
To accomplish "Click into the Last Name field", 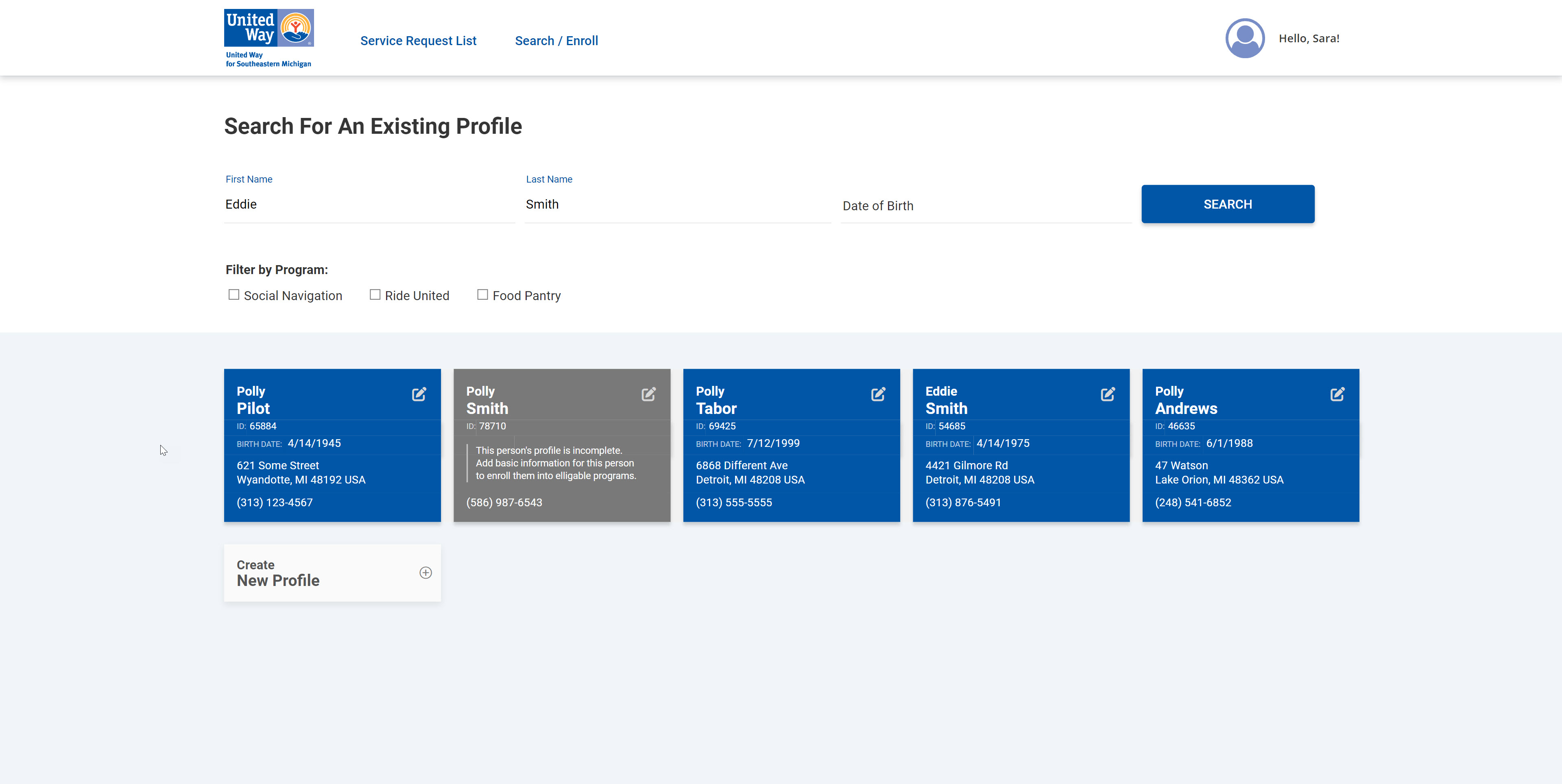I will click(677, 205).
